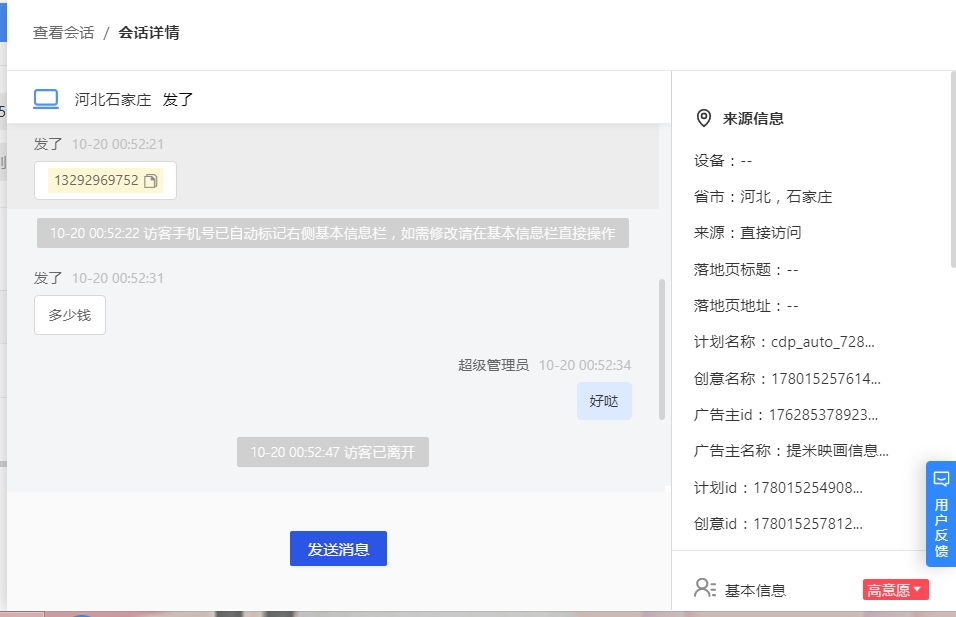Click the right info panel scrollbar

953,169
